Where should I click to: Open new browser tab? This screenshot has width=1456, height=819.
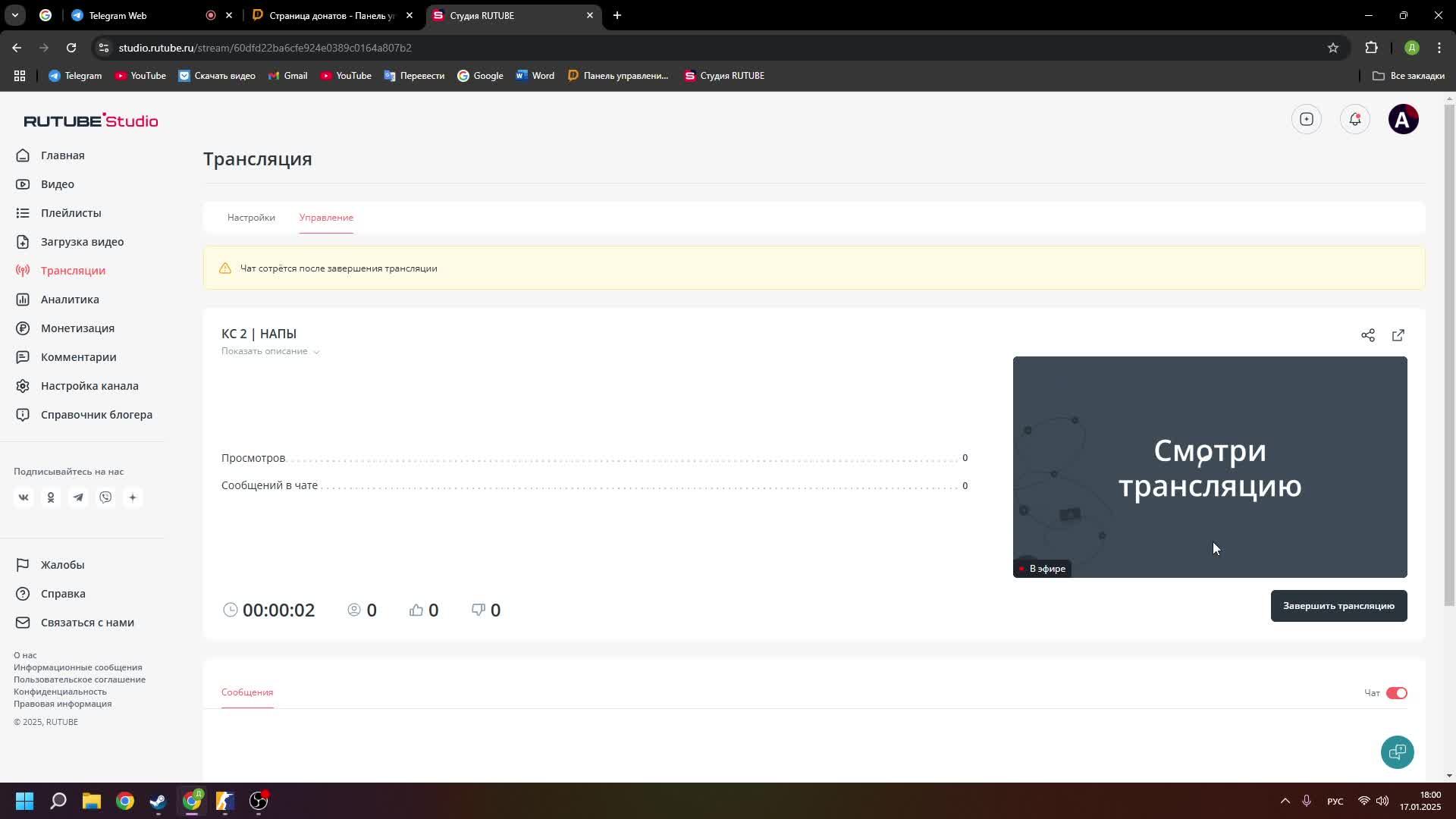(617, 15)
